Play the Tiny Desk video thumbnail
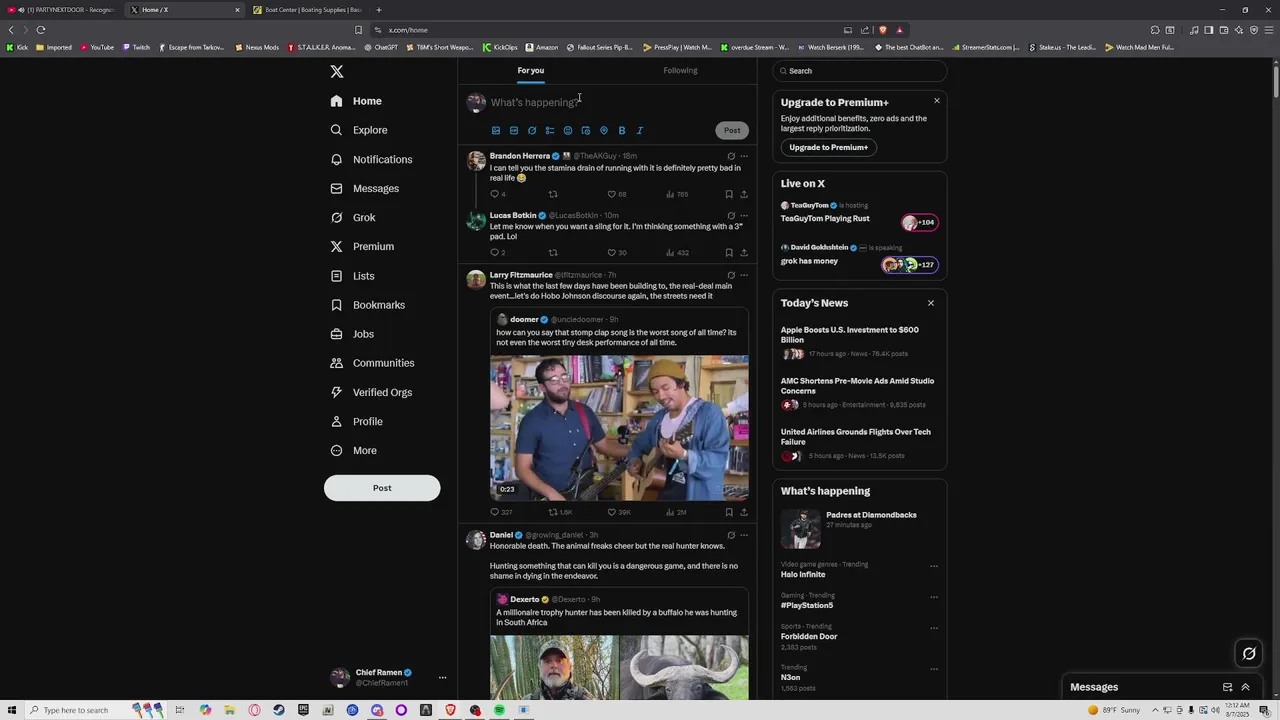 click(x=619, y=428)
